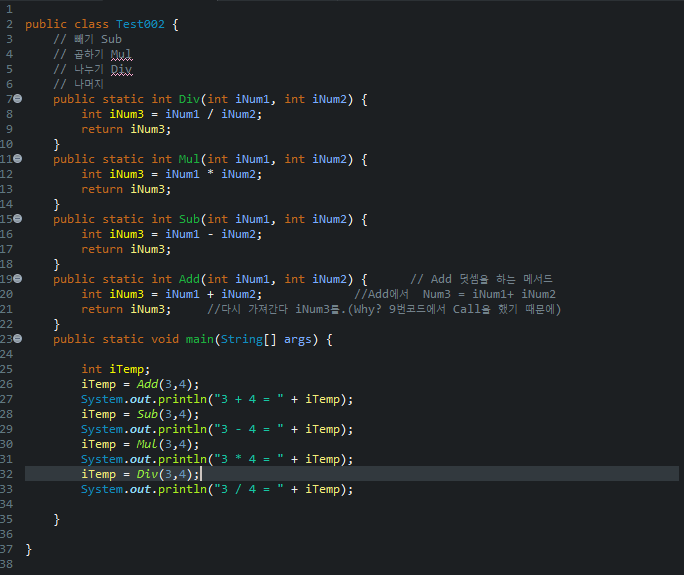Image resolution: width=684 pixels, height=575 pixels.
Task: Click the println with "3 * 4 = "
Action: click(217, 459)
